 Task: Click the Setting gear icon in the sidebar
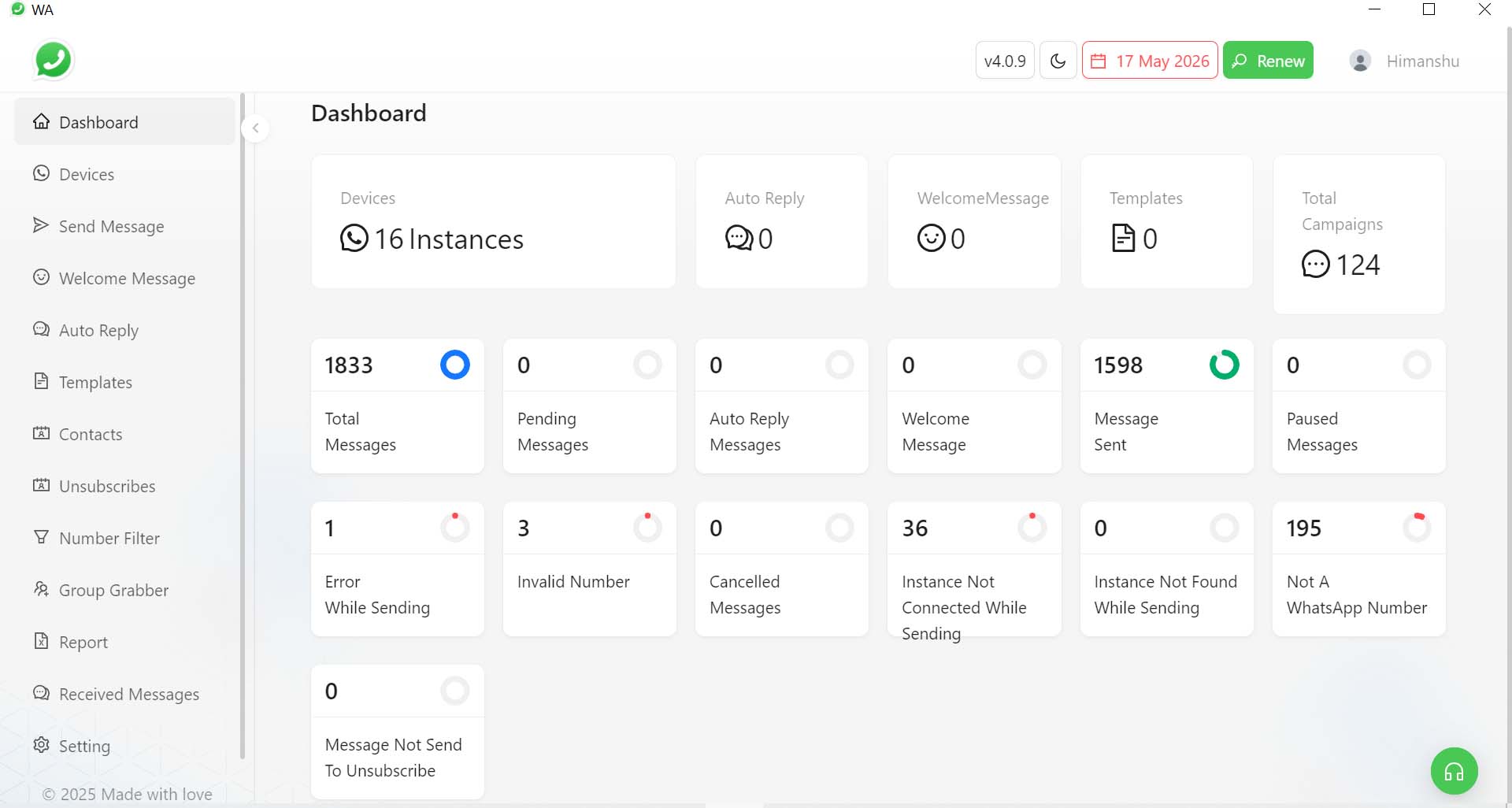[x=41, y=745]
